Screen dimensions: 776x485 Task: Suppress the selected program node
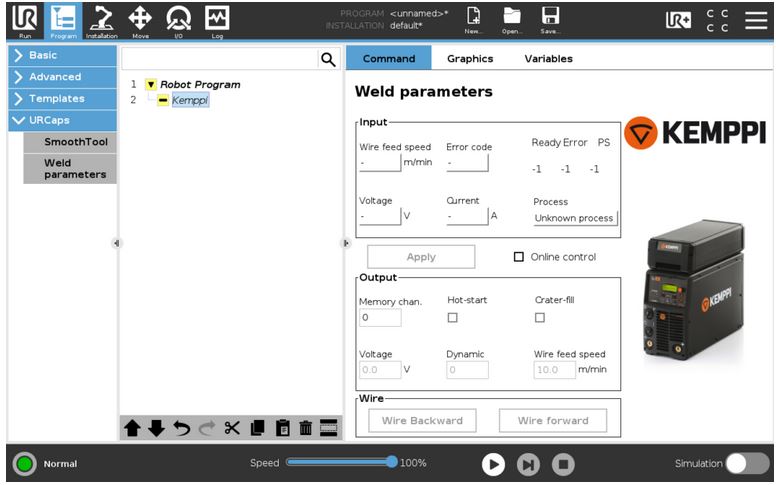click(x=329, y=428)
